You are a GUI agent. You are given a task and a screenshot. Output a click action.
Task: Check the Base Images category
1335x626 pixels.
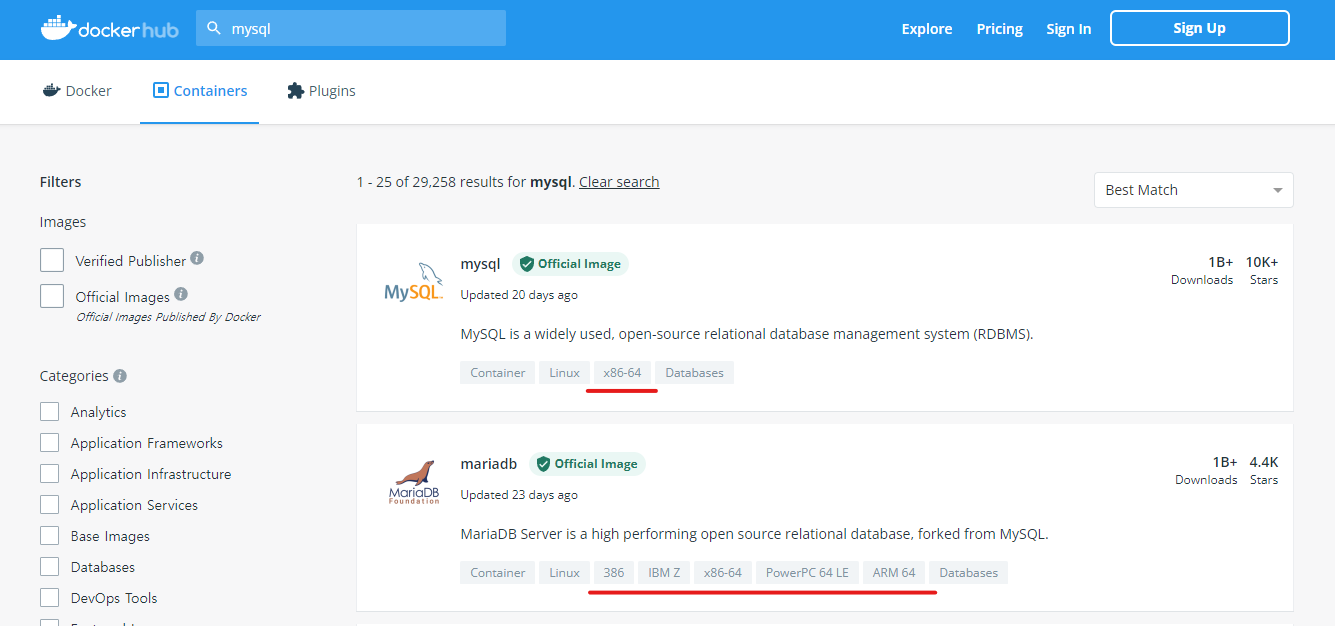(x=50, y=536)
